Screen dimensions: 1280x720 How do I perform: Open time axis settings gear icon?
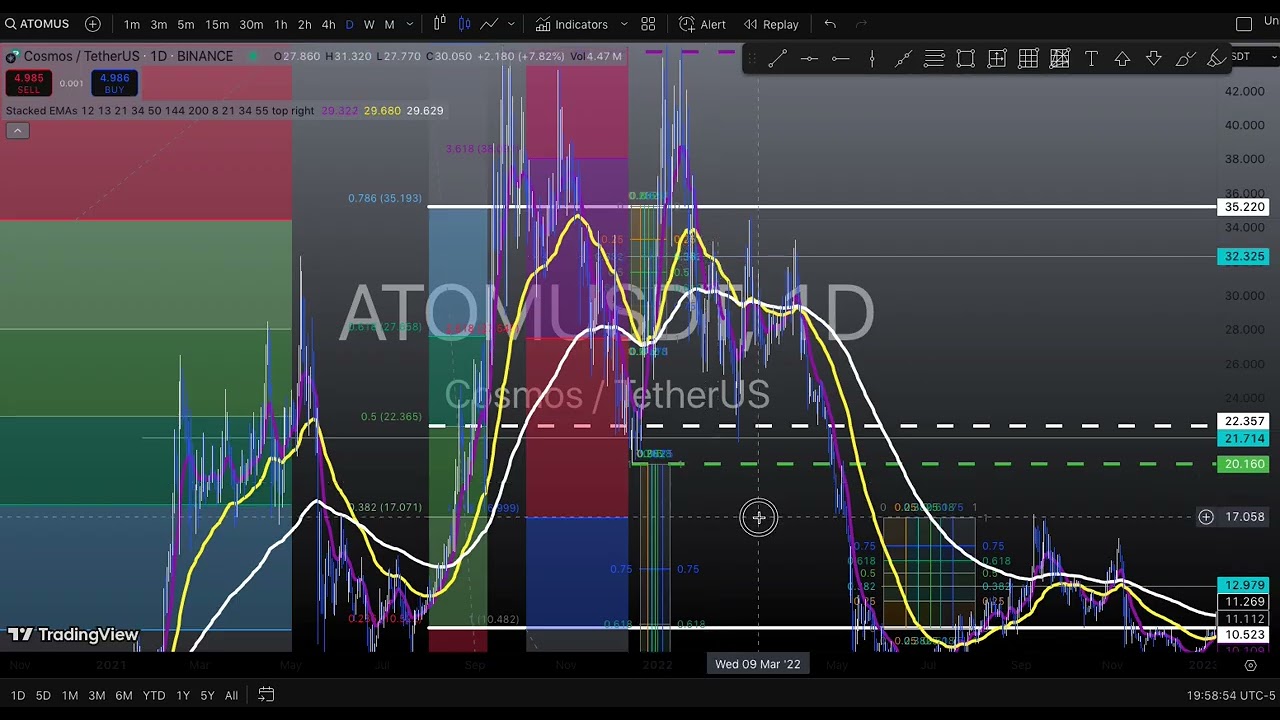(1250, 665)
